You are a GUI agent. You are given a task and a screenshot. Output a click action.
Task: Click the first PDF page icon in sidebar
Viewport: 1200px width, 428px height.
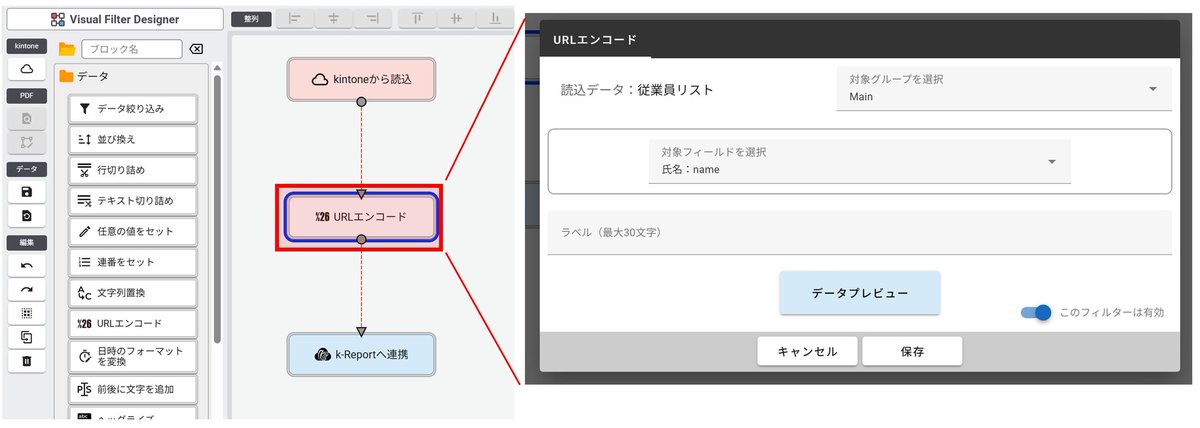tap(26, 118)
